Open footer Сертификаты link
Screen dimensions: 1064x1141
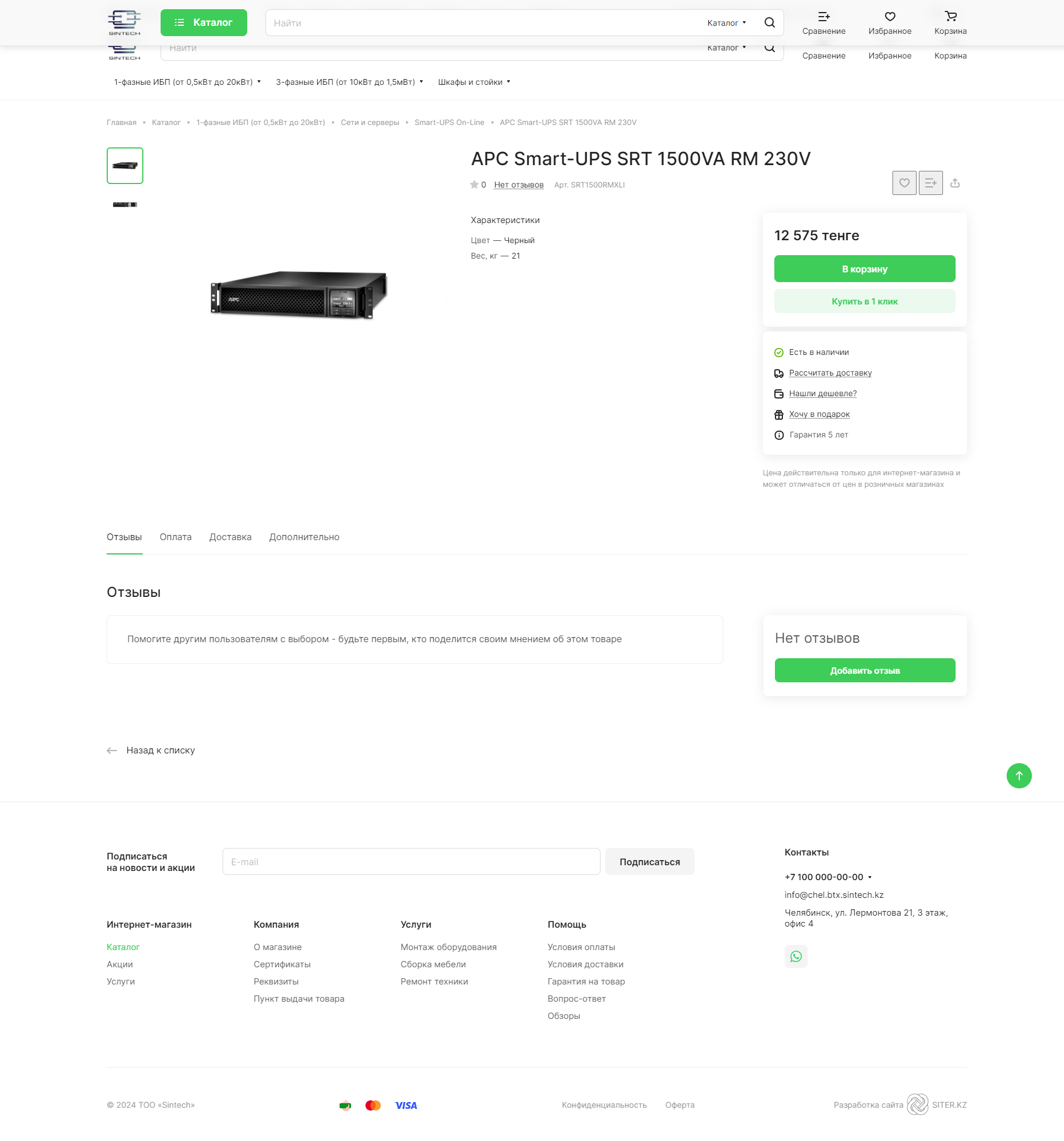click(x=282, y=964)
